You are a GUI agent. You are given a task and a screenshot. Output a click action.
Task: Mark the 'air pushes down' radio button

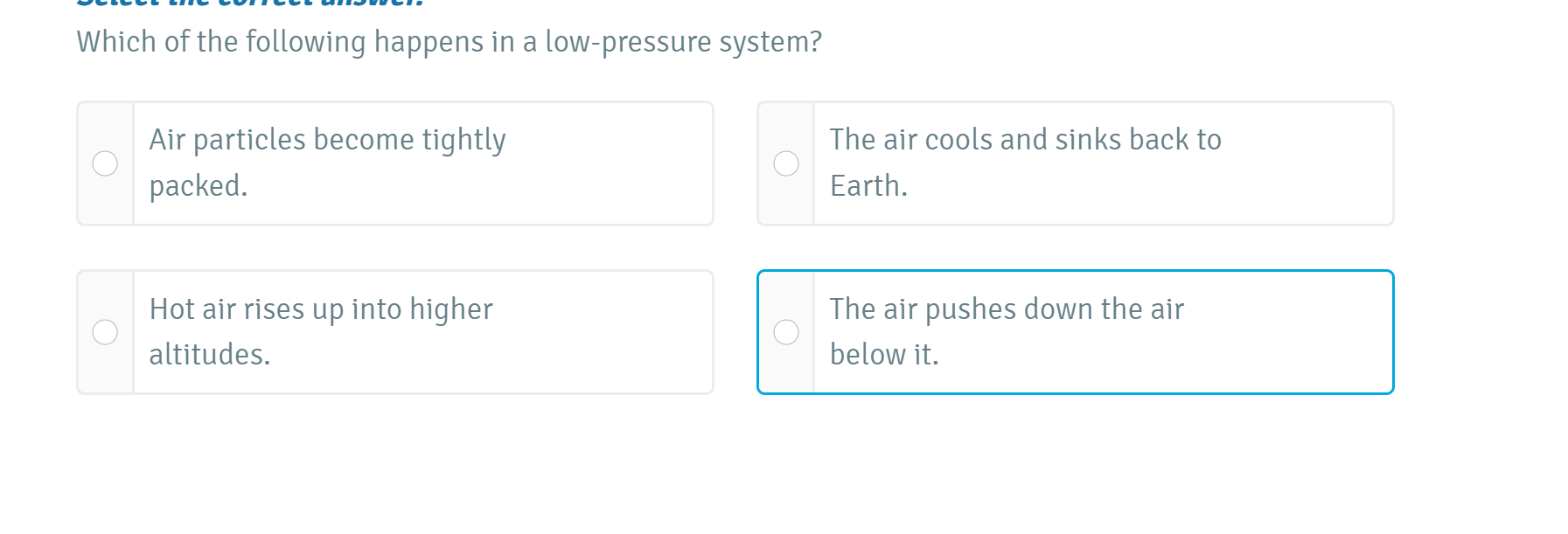[x=786, y=332]
